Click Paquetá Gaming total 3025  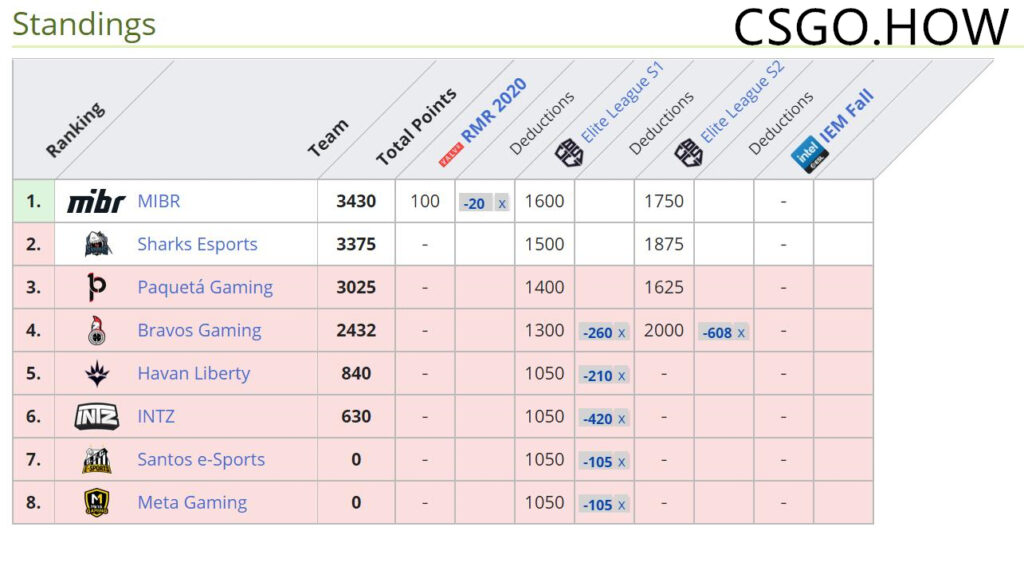tap(356, 287)
